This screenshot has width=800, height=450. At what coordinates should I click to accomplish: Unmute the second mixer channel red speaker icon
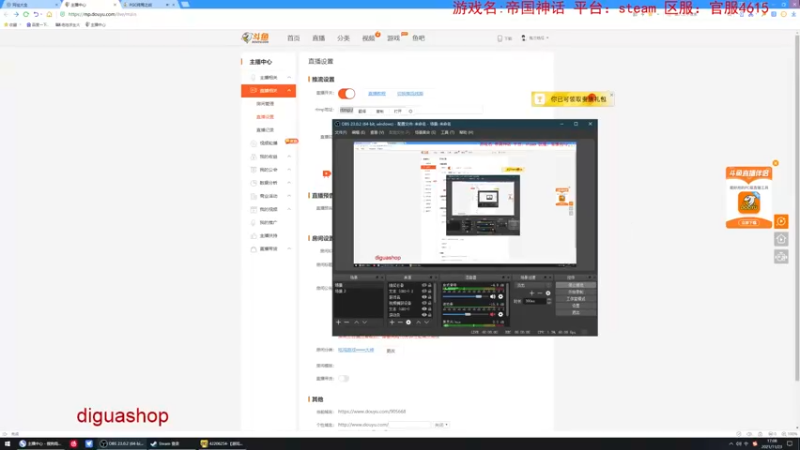click(492, 314)
